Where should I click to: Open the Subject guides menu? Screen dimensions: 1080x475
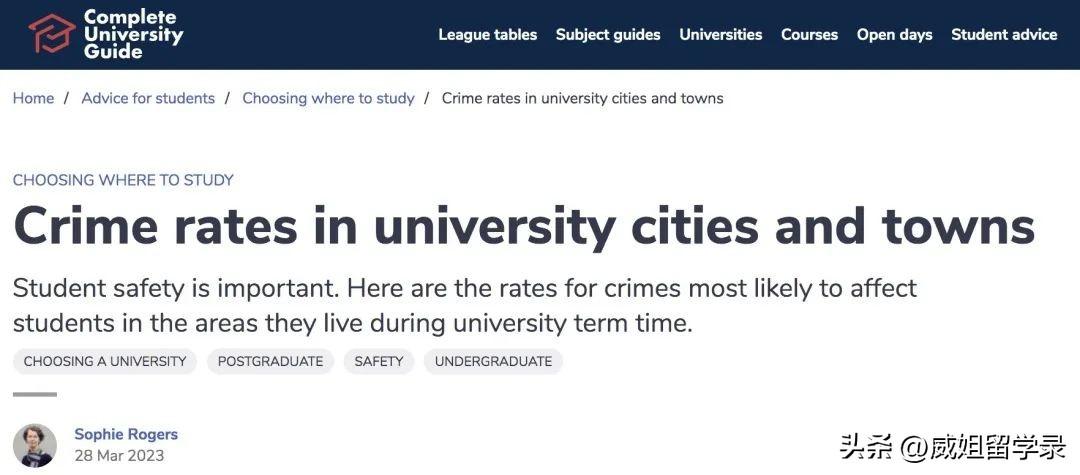tap(608, 34)
